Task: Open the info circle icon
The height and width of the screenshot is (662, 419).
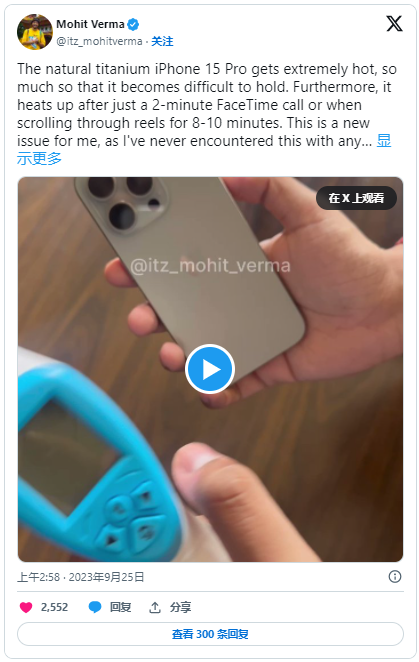Action: (x=395, y=577)
